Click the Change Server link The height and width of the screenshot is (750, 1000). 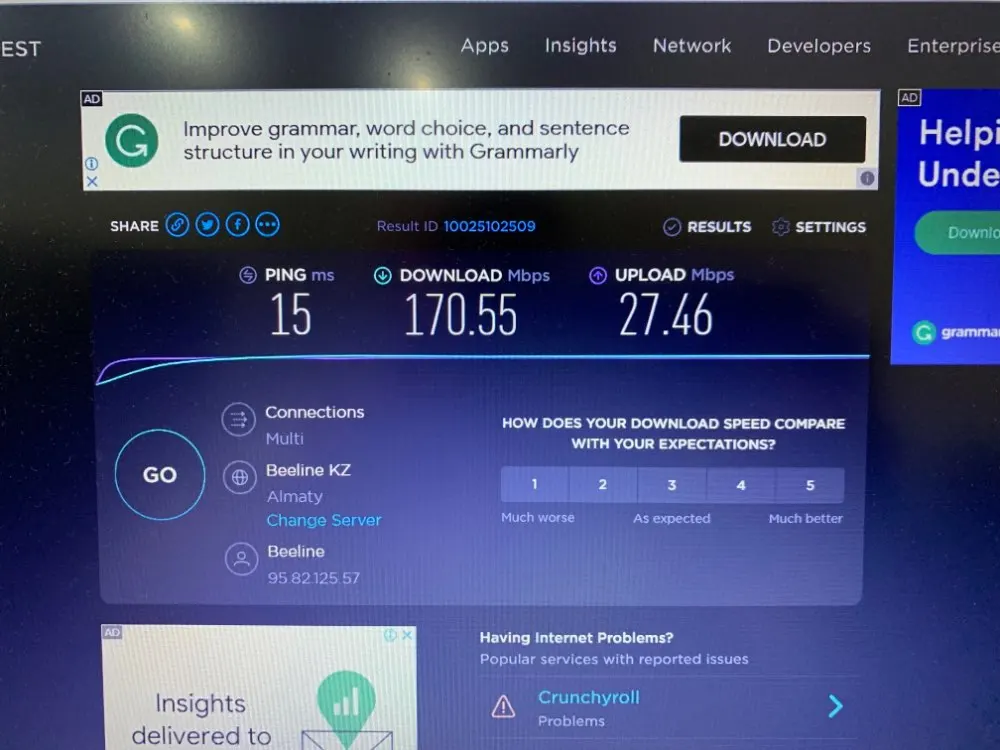point(324,520)
